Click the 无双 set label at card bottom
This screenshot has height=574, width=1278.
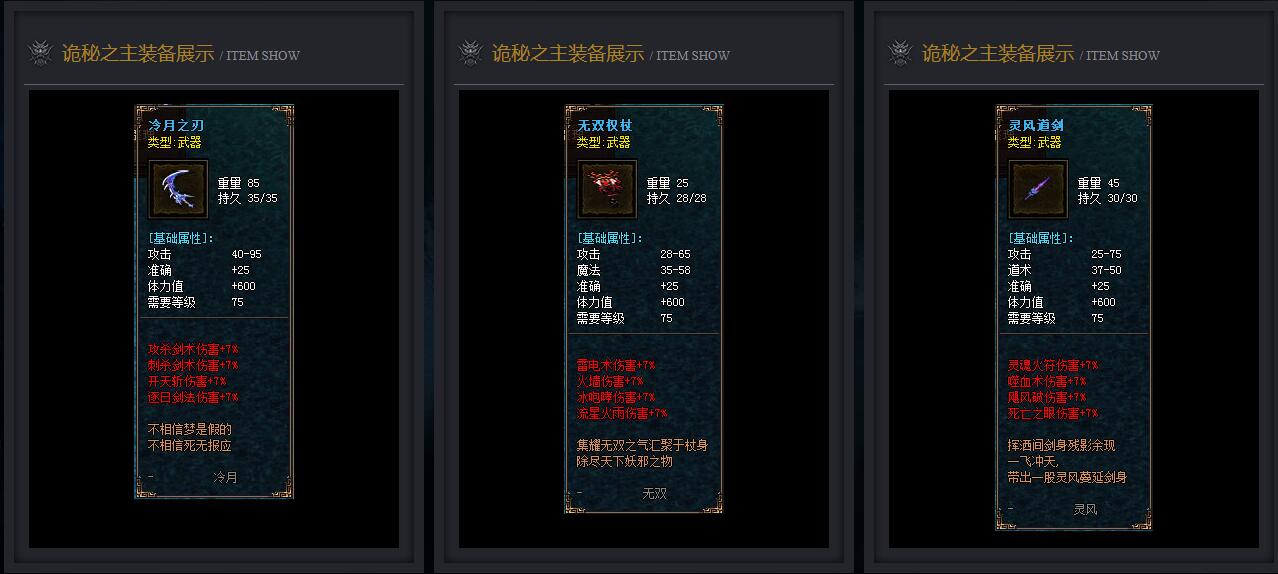pos(654,494)
